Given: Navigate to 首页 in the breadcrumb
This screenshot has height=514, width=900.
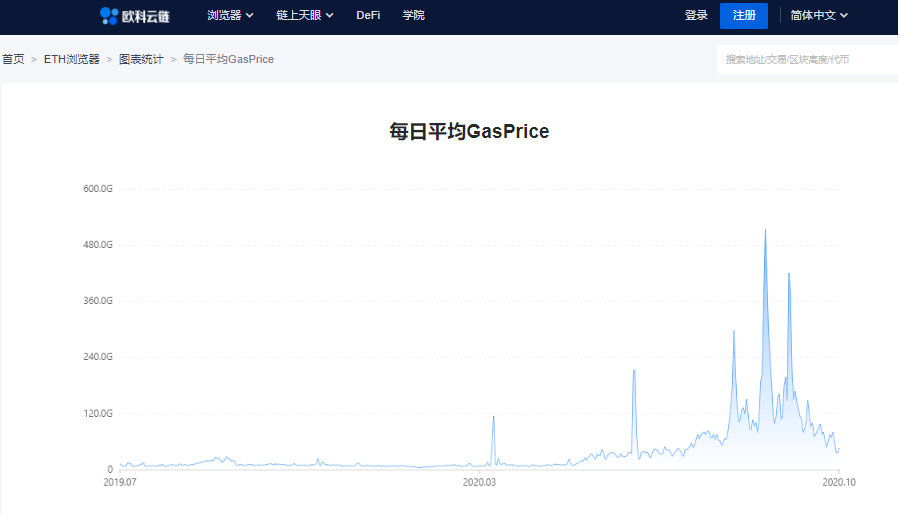Looking at the screenshot, I should click(x=13, y=59).
